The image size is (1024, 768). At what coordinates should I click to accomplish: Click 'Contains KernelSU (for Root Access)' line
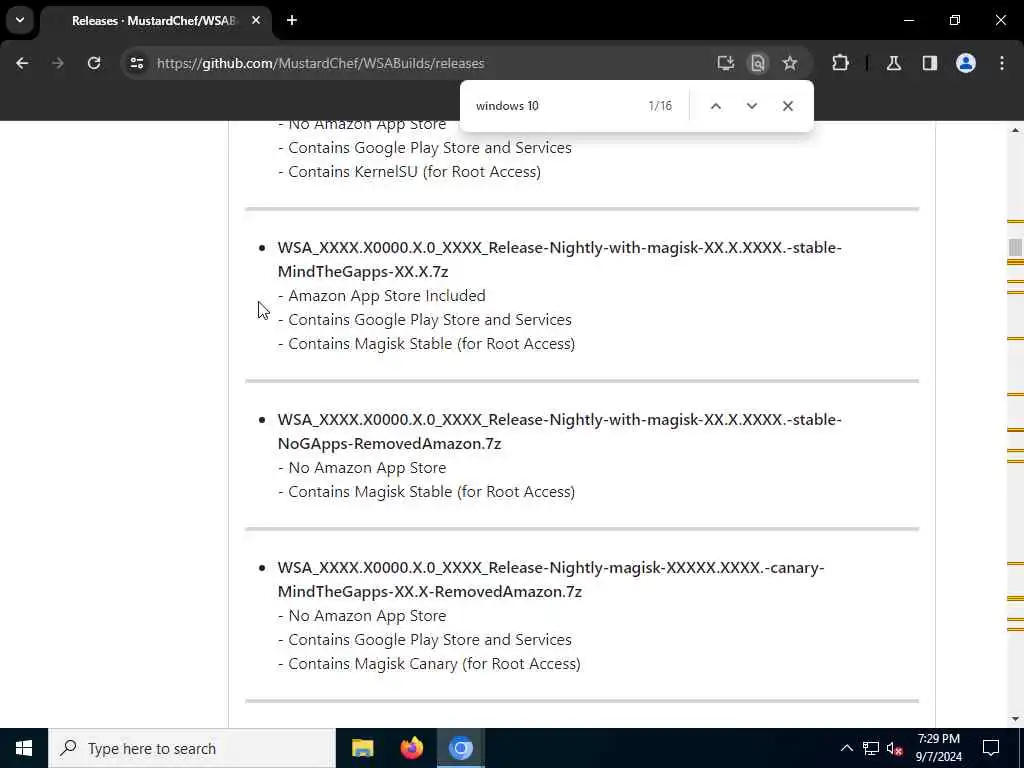[x=409, y=172]
